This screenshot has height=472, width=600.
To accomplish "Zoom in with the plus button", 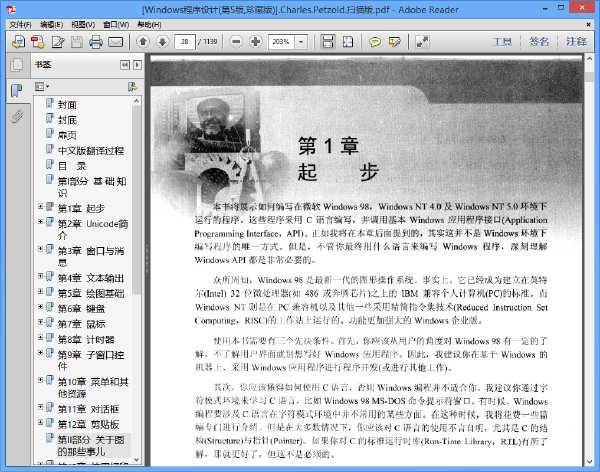I will tap(256, 41).
